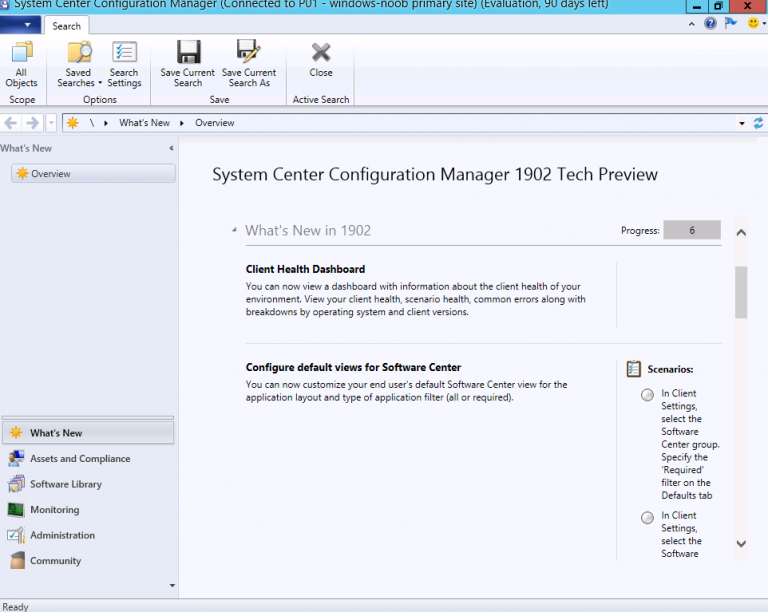
Task: Click the sun icon in address bar
Action: click(x=72, y=123)
